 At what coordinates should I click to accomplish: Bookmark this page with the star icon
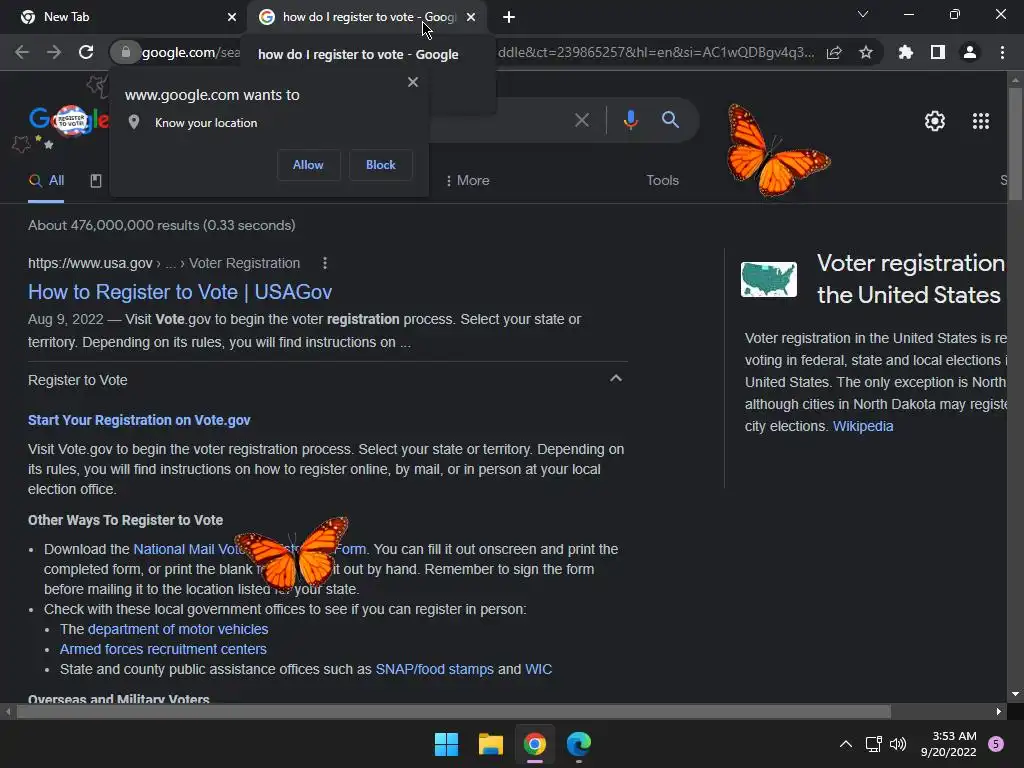click(x=866, y=52)
